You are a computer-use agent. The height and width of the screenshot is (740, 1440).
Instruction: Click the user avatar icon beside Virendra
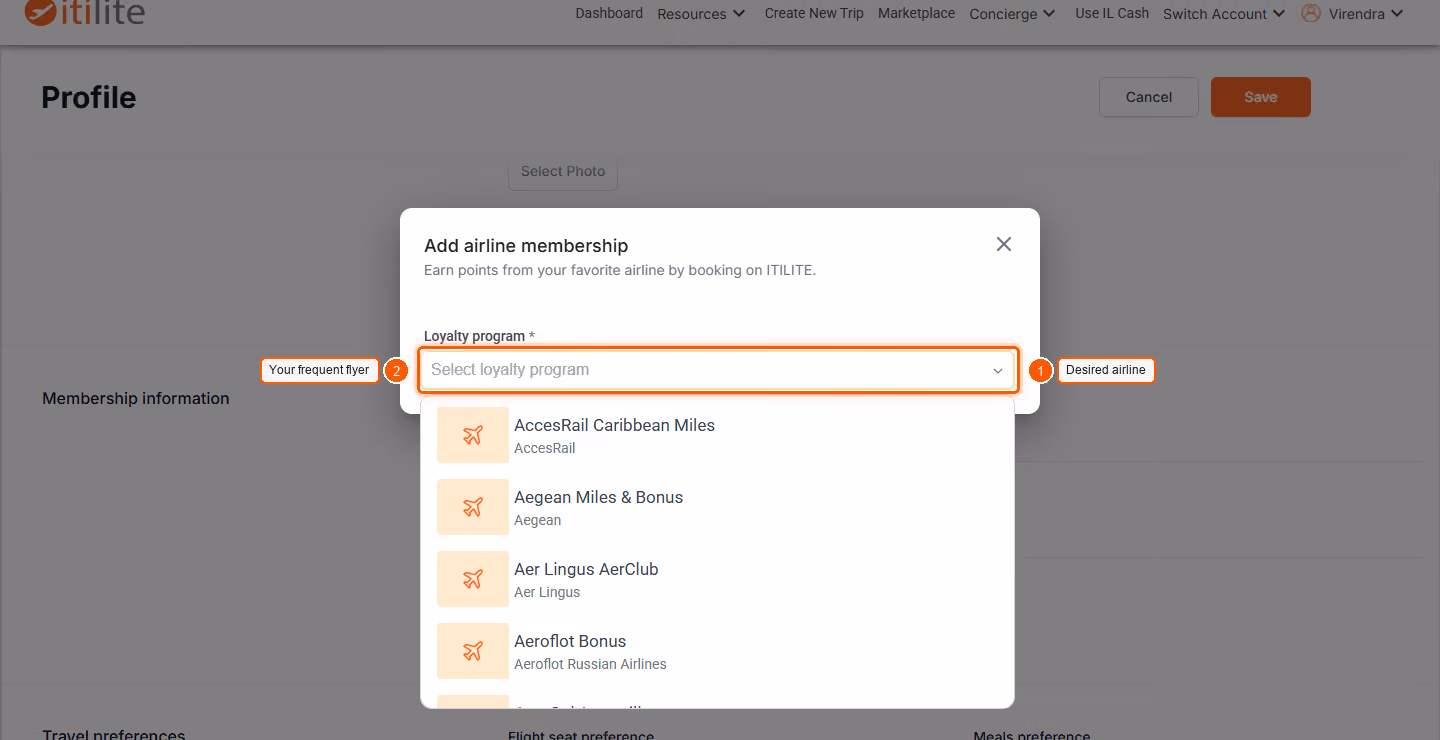[1311, 13]
